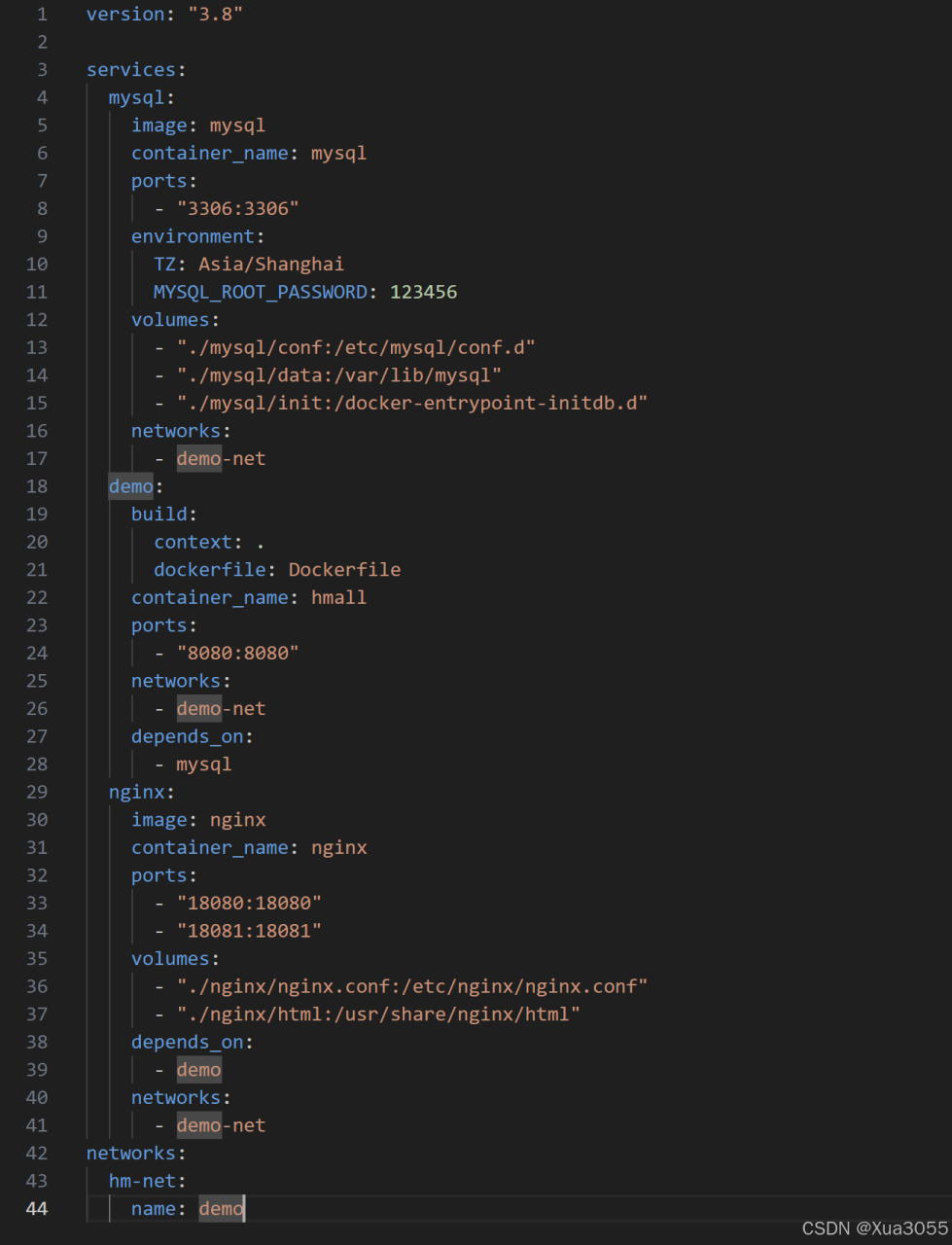This screenshot has height=1245, width=952.
Task: Click the docker-entrypoint-initdb.d volume string
Action: (x=412, y=403)
